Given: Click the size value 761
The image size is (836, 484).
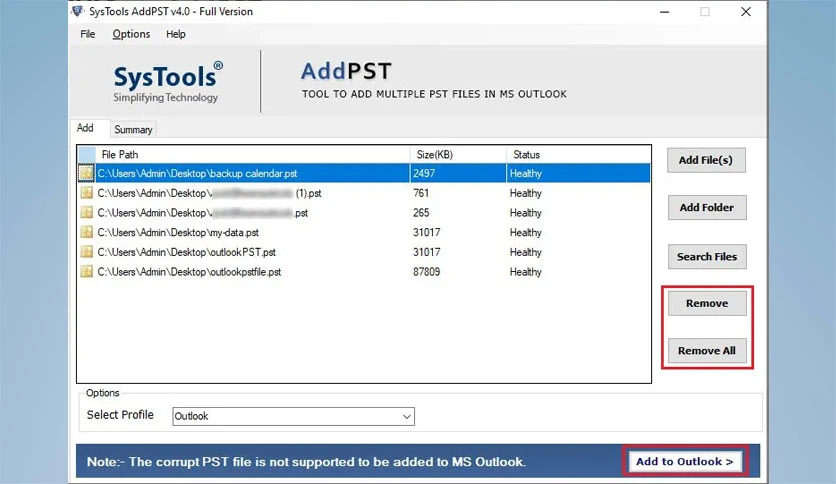Looking at the screenshot, I should 421,193.
